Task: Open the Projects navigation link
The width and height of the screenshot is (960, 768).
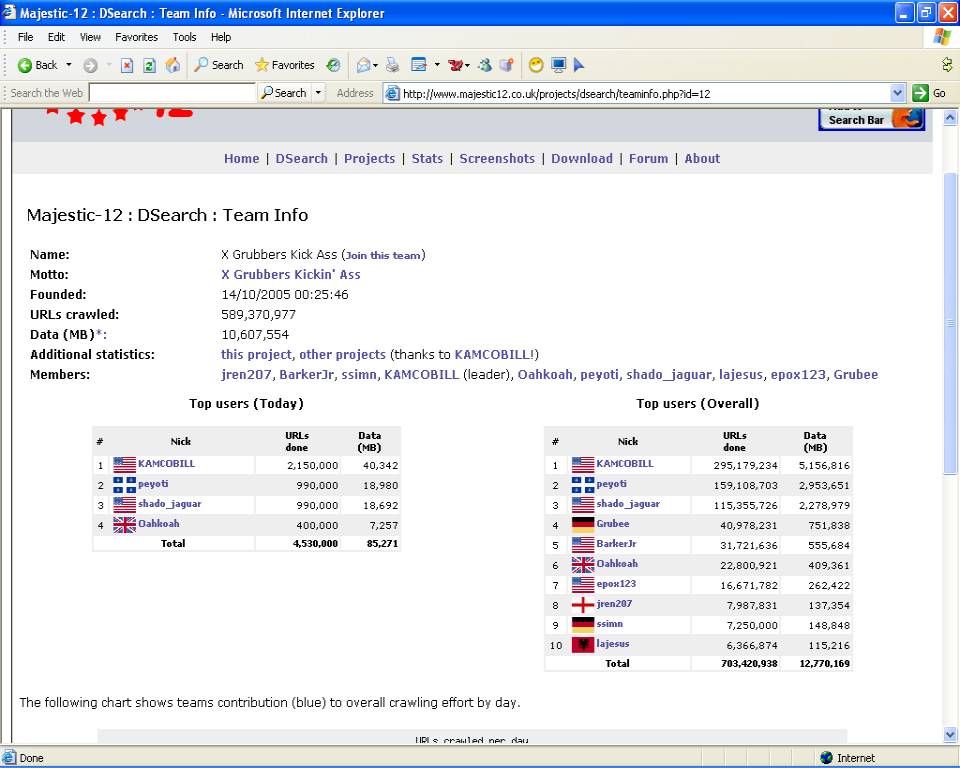Action: [x=369, y=159]
